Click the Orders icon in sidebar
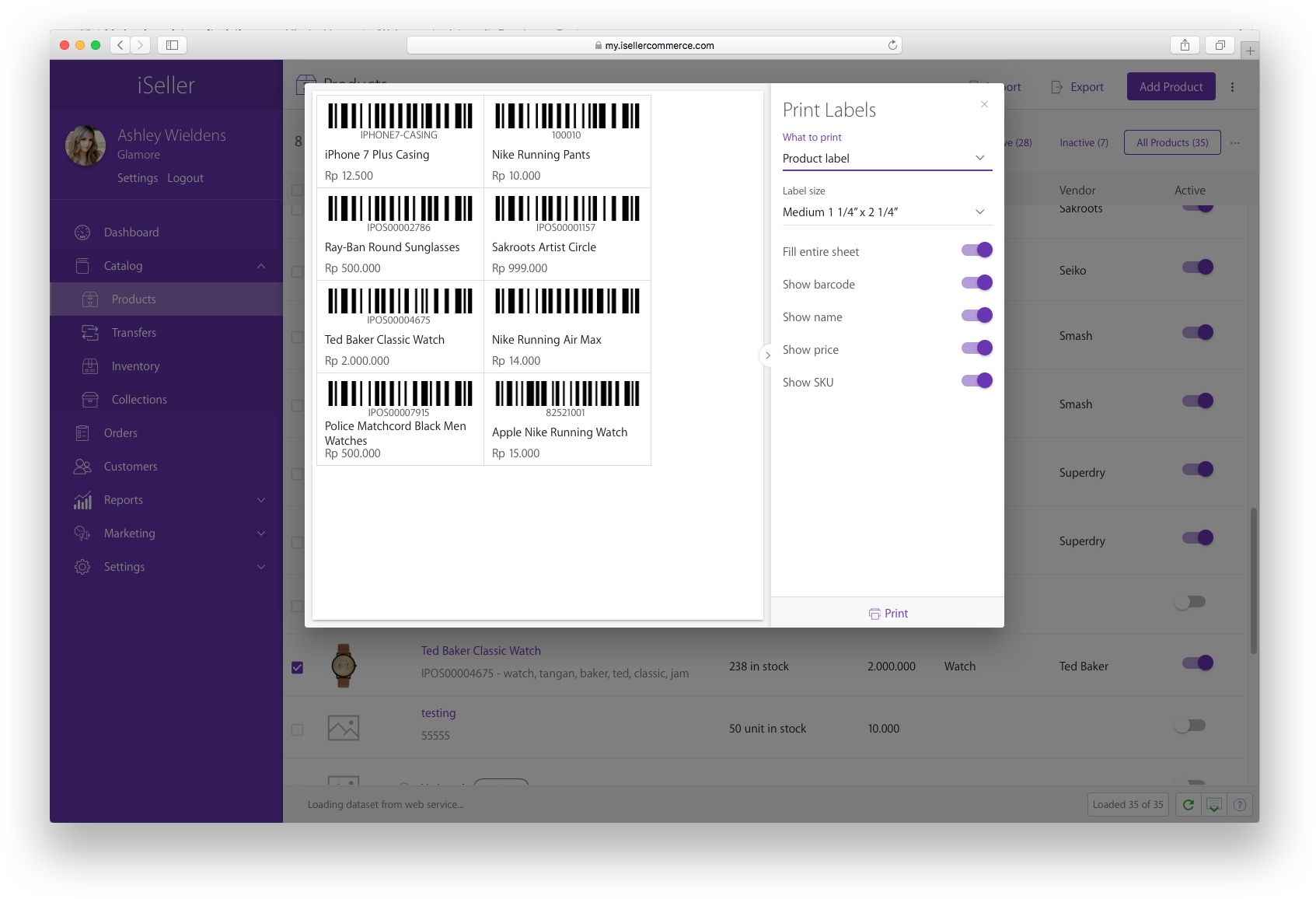This screenshot has width=1316, height=899. [x=82, y=433]
